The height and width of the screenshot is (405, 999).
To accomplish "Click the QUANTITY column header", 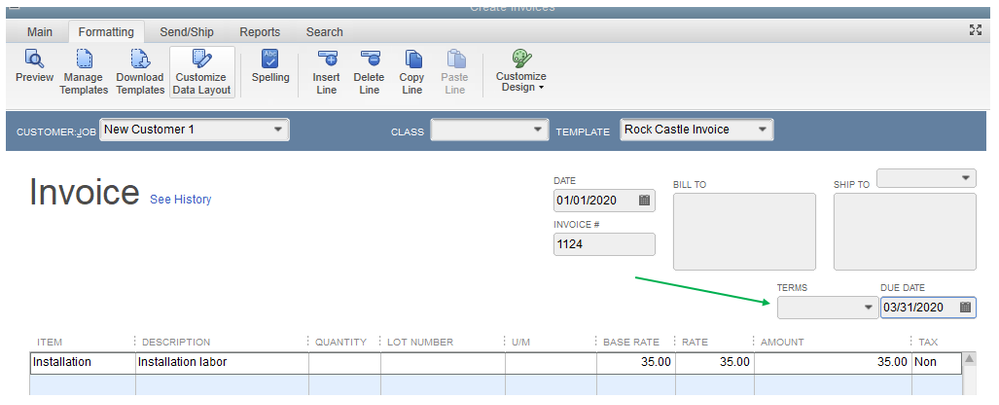I will [341, 342].
